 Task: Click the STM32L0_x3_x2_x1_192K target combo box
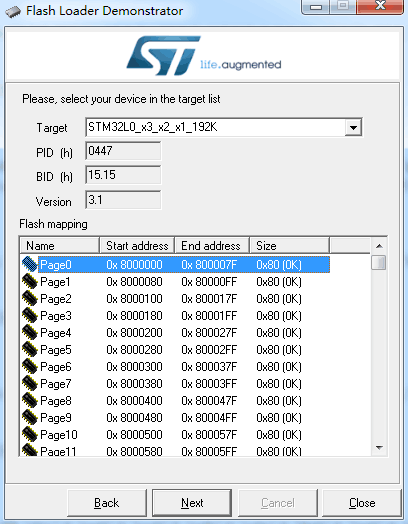point(224,127)
